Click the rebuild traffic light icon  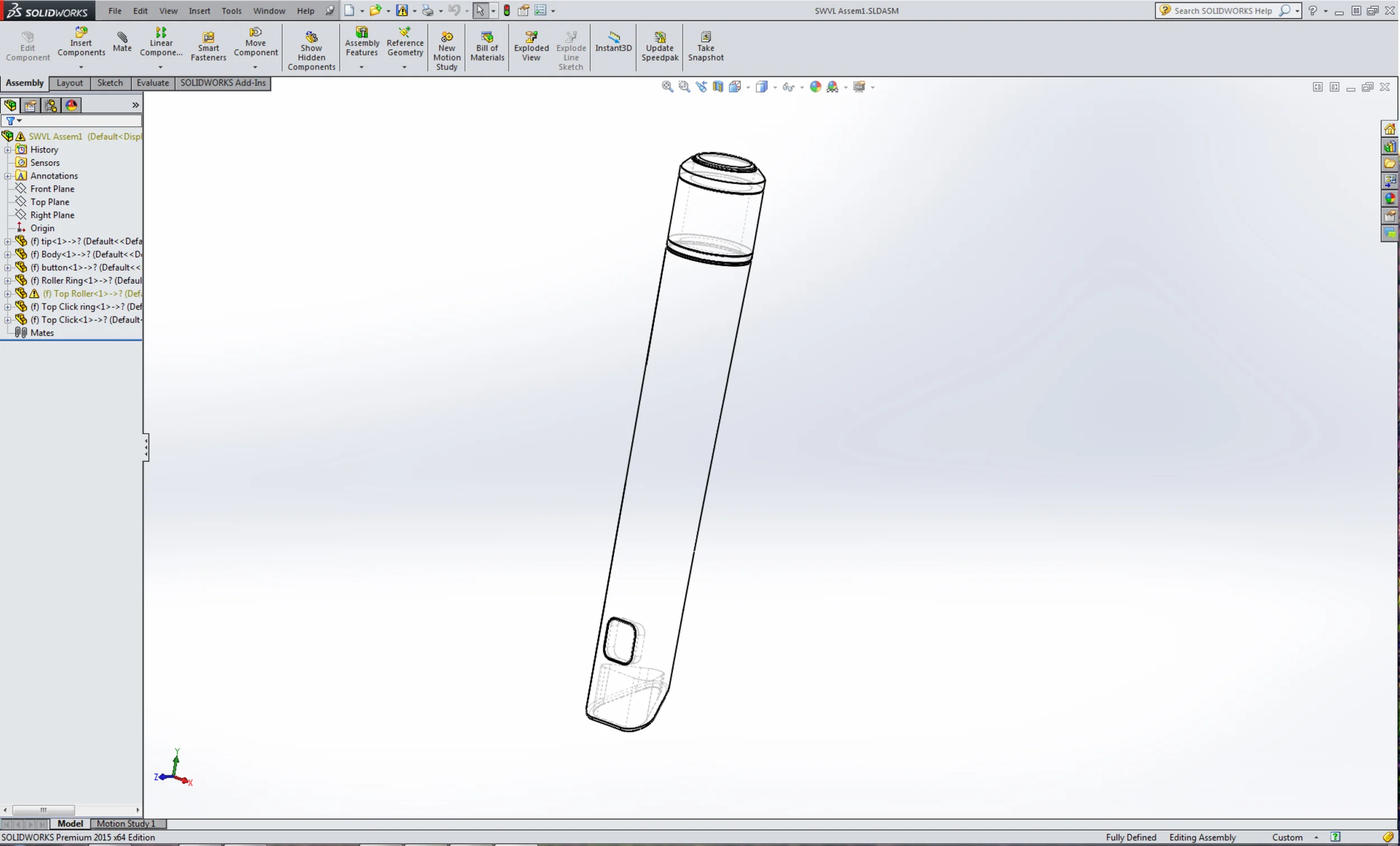point(506,10)
